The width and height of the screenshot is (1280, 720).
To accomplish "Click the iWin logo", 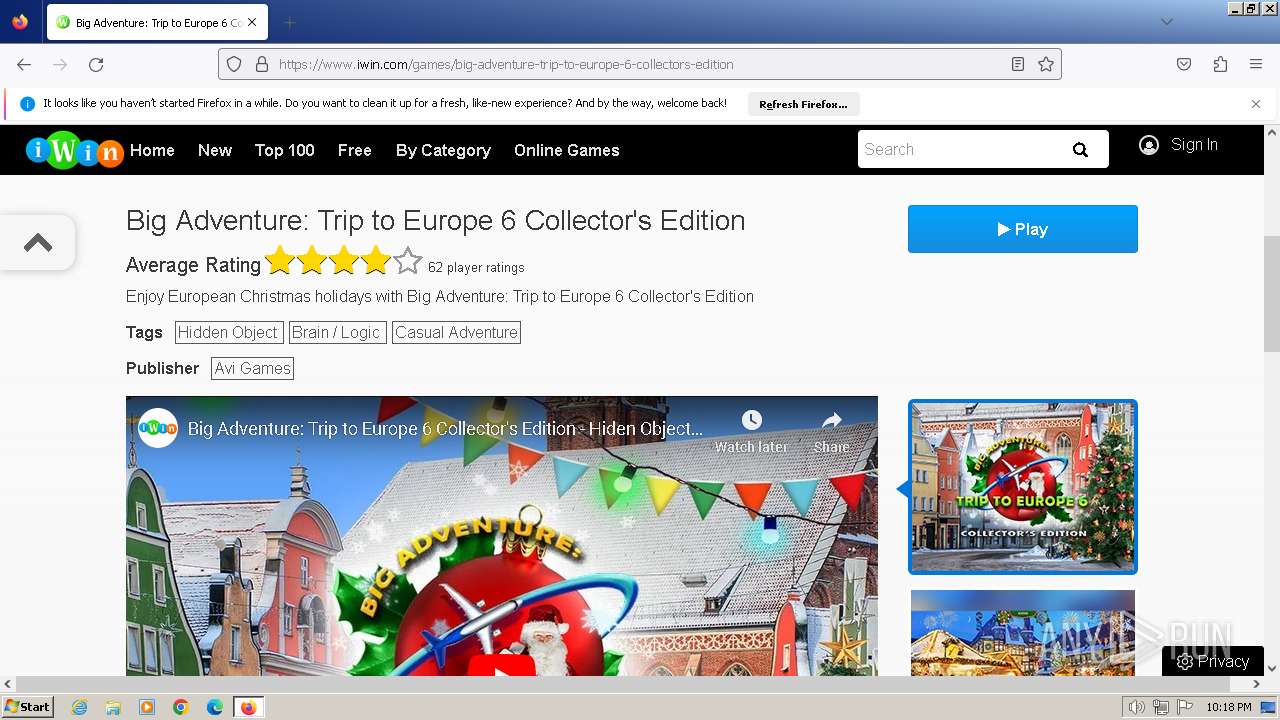I will point(74,150).
